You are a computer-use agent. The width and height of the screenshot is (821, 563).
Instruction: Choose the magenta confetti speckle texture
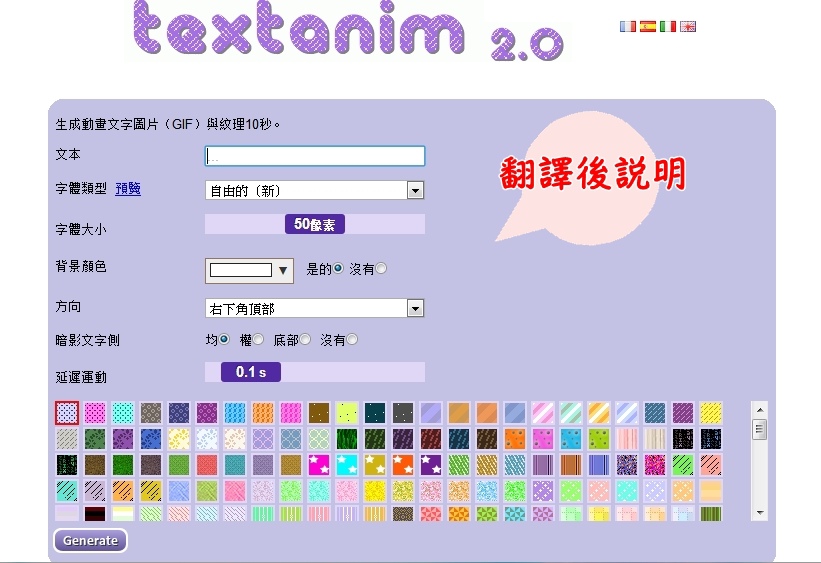[655, 465]
